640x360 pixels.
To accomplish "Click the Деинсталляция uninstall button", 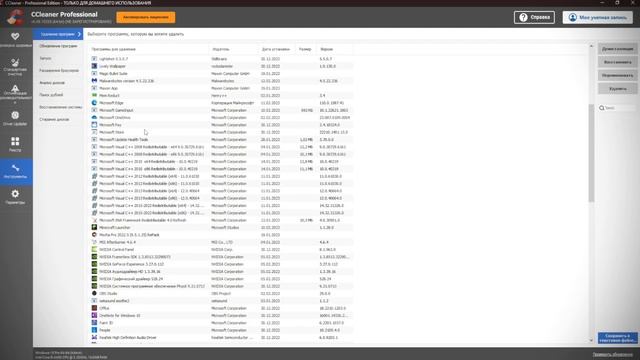I will pyautogui.click(x=618, y=49).
